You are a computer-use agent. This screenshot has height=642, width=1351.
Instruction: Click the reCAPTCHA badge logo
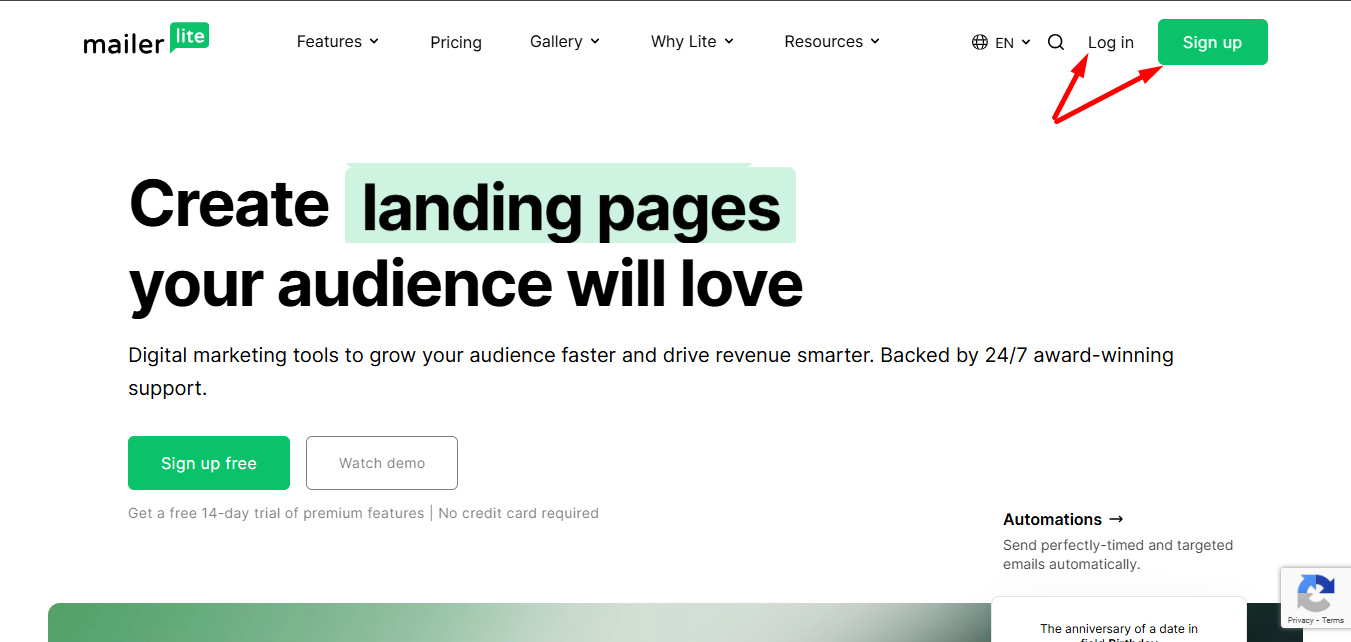pos(1314,595)
